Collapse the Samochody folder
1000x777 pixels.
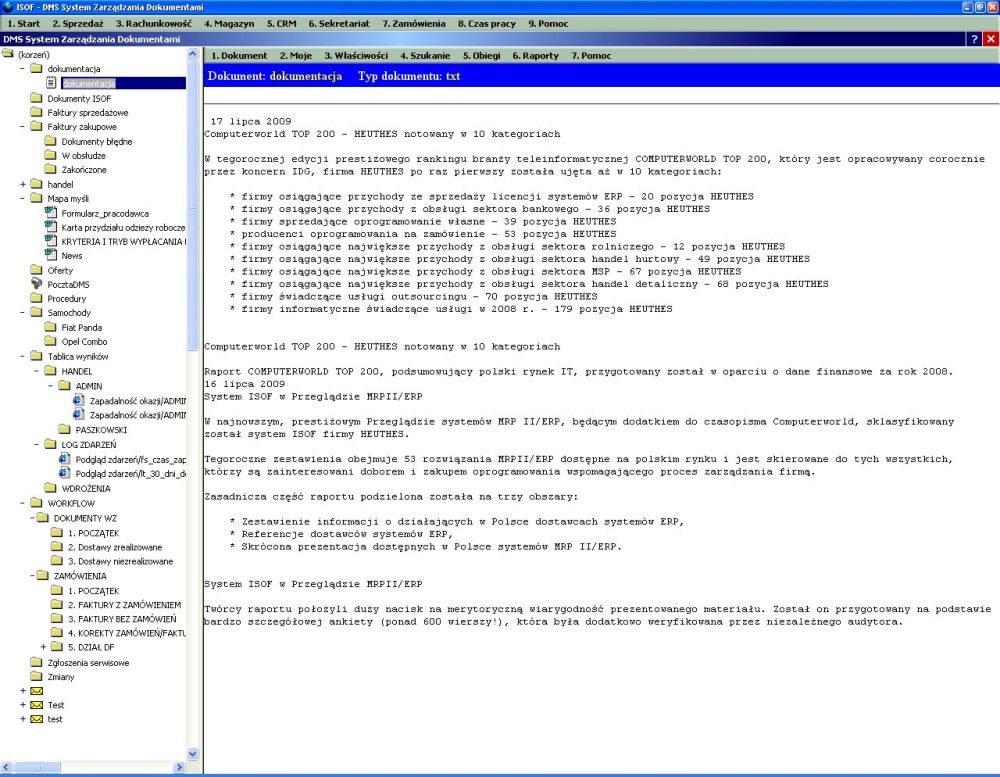(x=23, y=313)
